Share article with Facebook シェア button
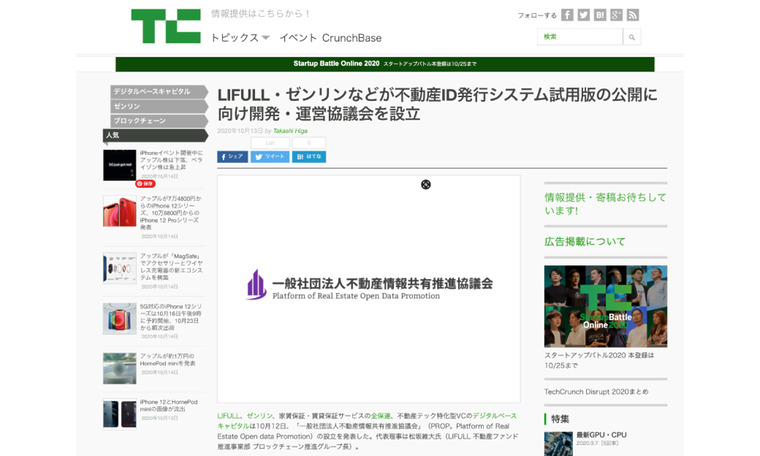This screenshot has width=760, height=456. point(232,157)
